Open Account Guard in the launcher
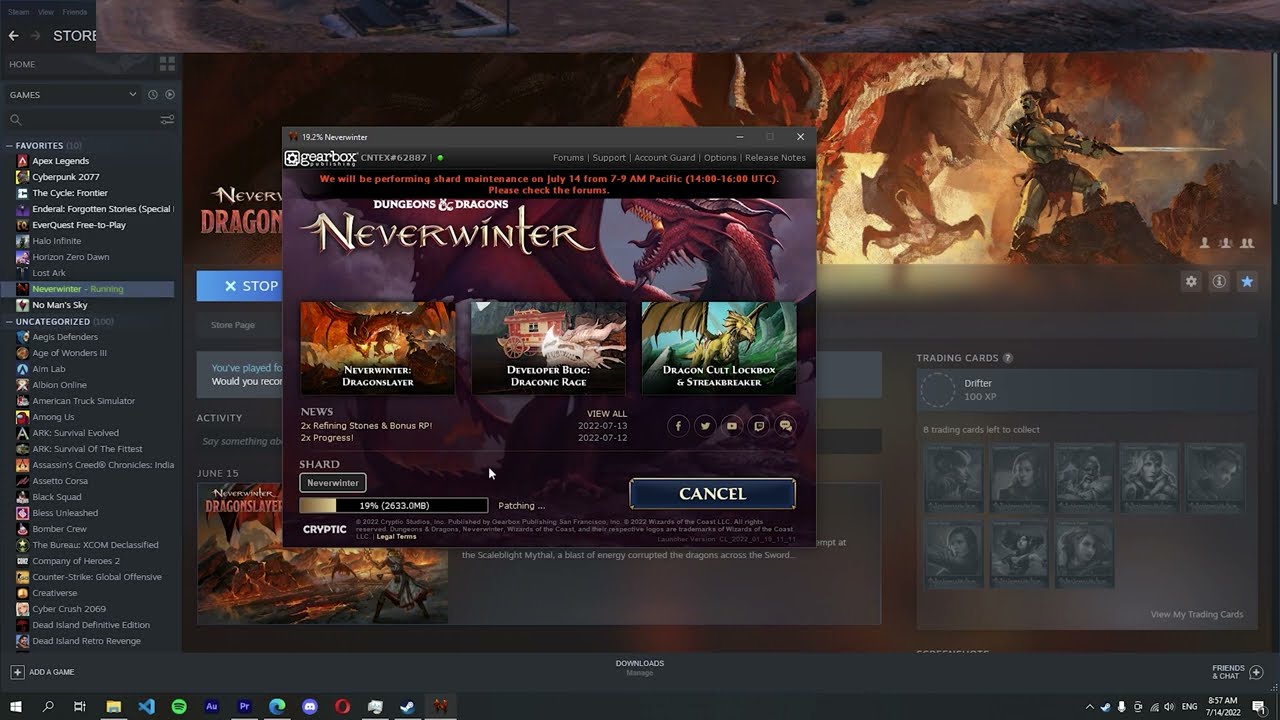Screen dimensions: 1280x720 [x=665, y=158]
